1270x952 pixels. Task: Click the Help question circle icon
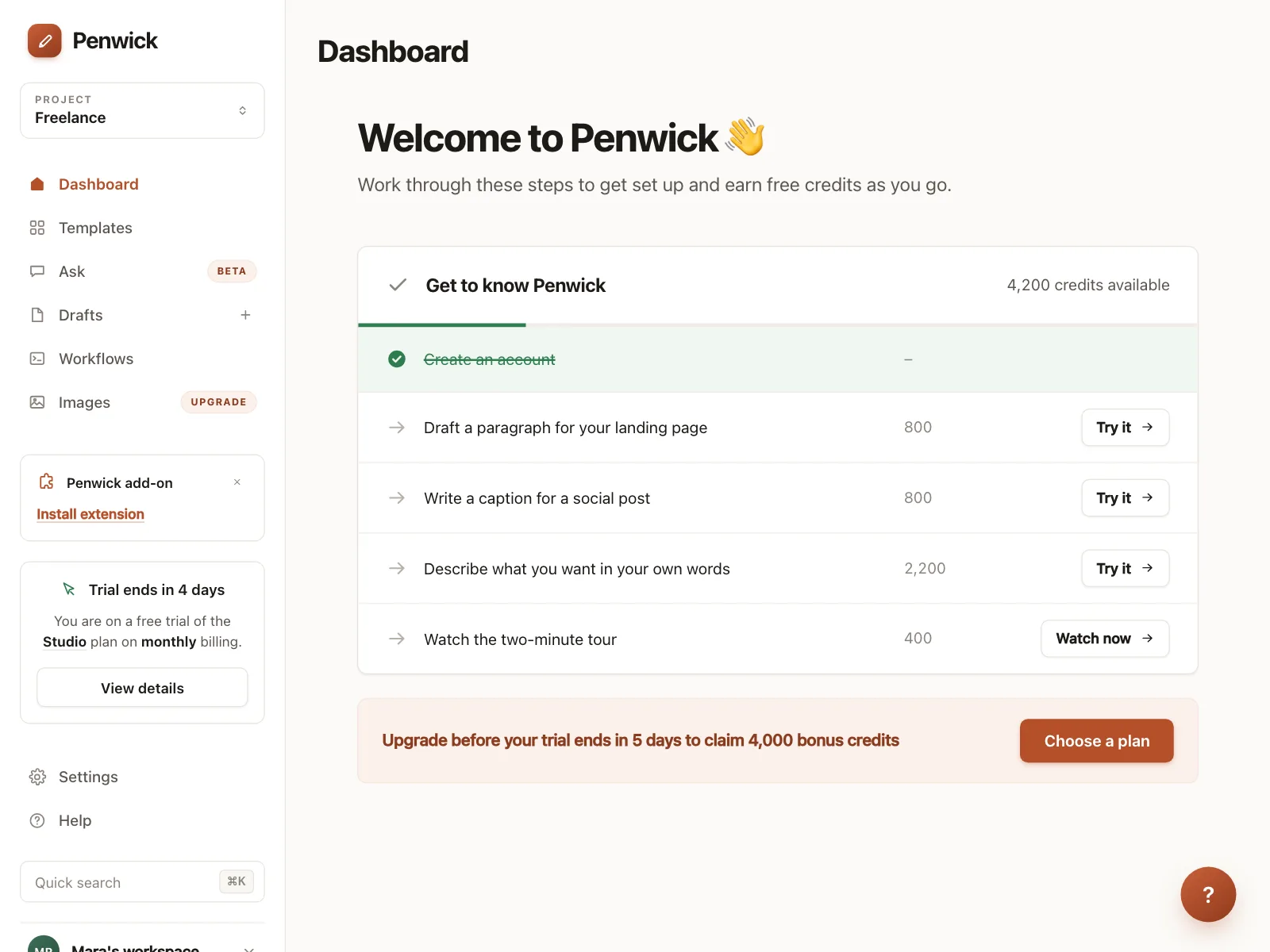coord(37,820)
